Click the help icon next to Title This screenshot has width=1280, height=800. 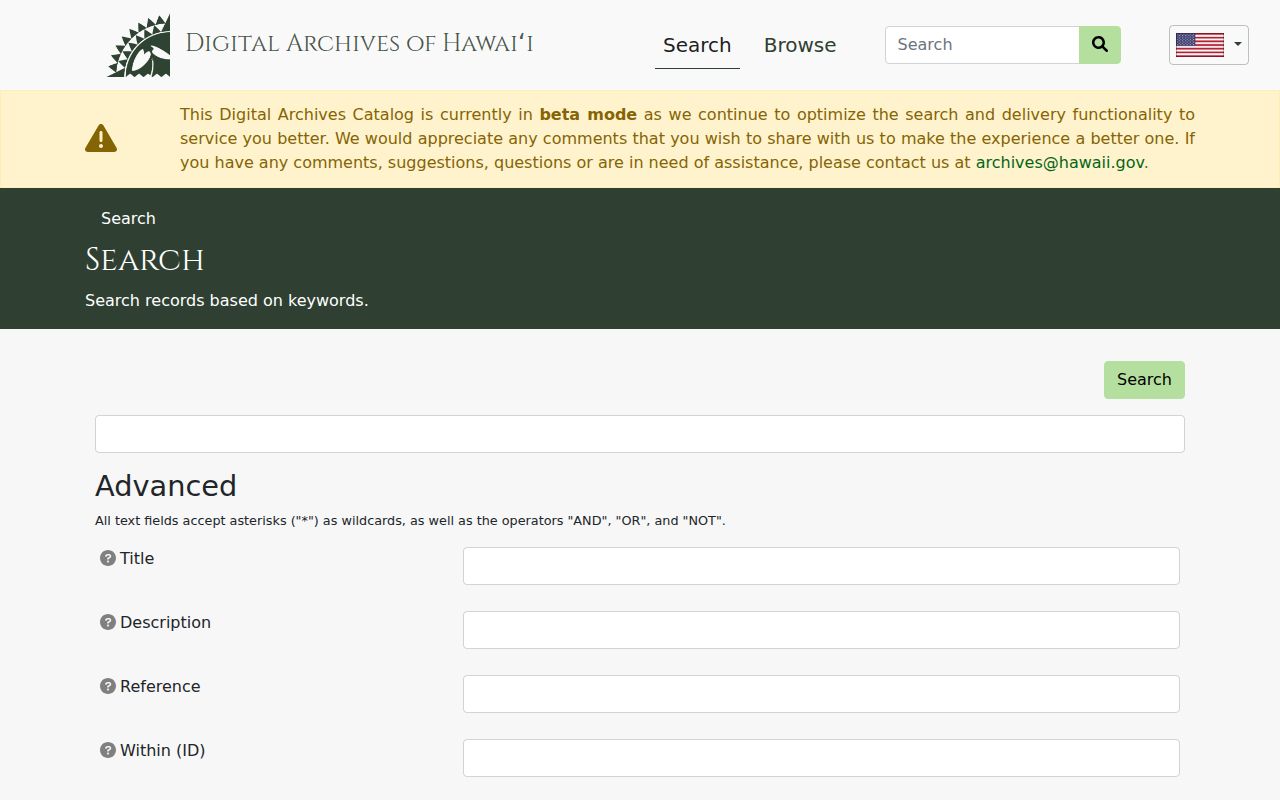click(x=108, y=558)
